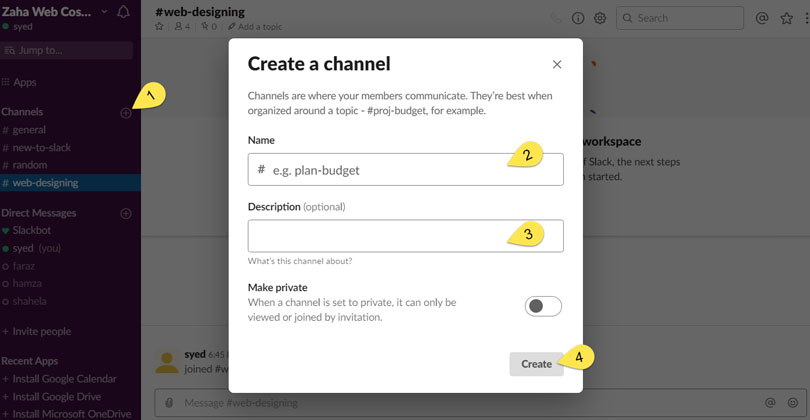
Task: Close the Create a channel dialog
Action: [556, 65]
